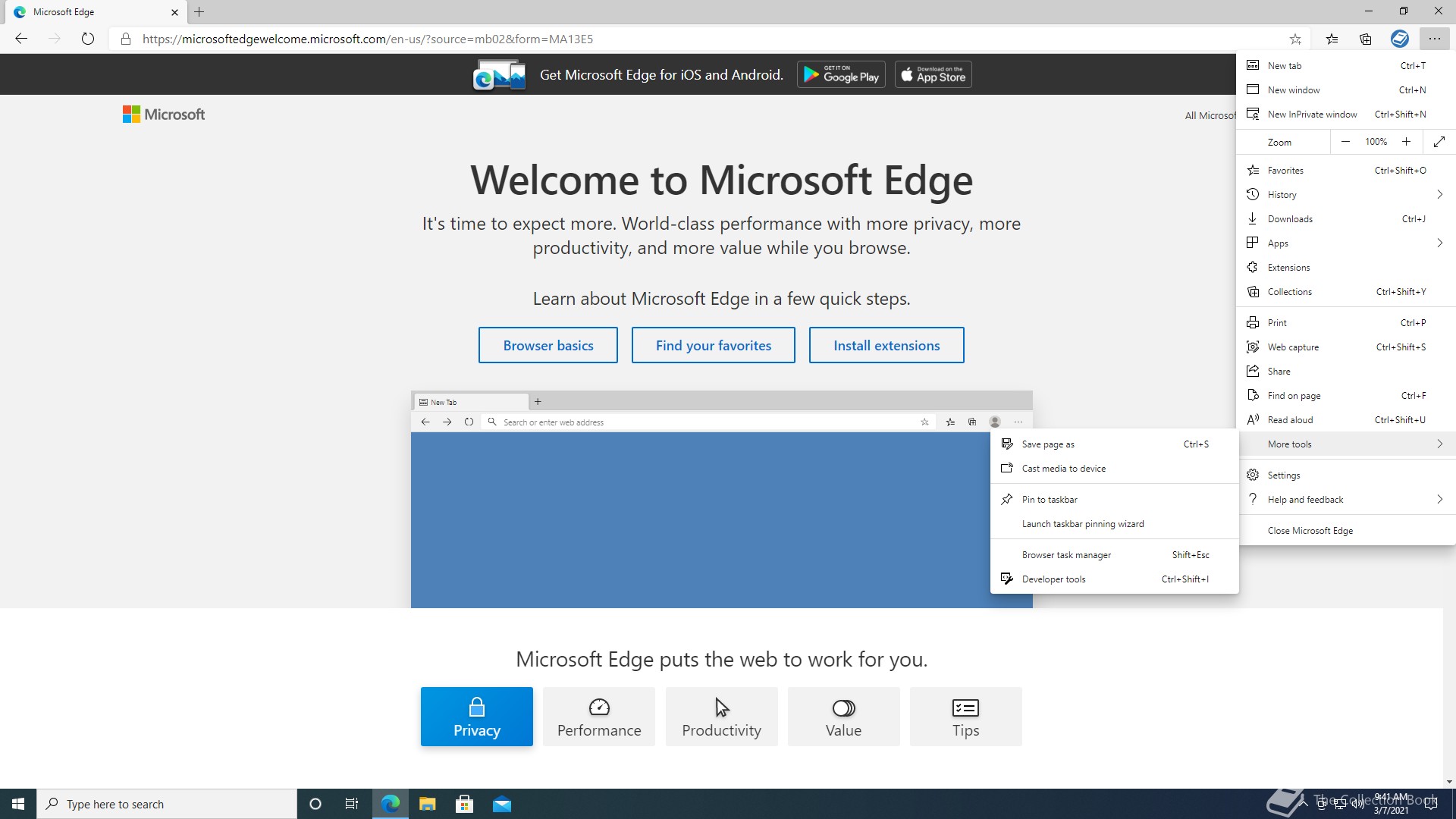Click the address bar URL

[368, 39]
